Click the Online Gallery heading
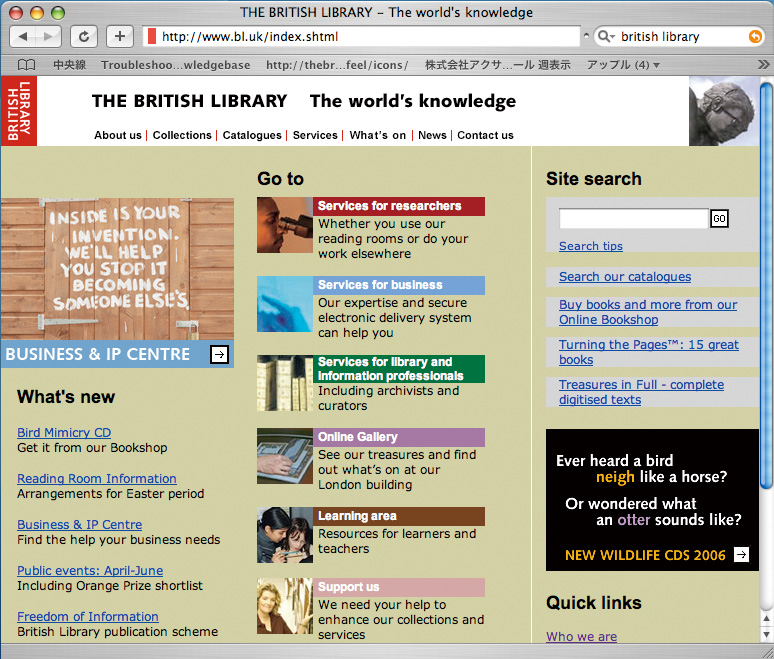 399,437
